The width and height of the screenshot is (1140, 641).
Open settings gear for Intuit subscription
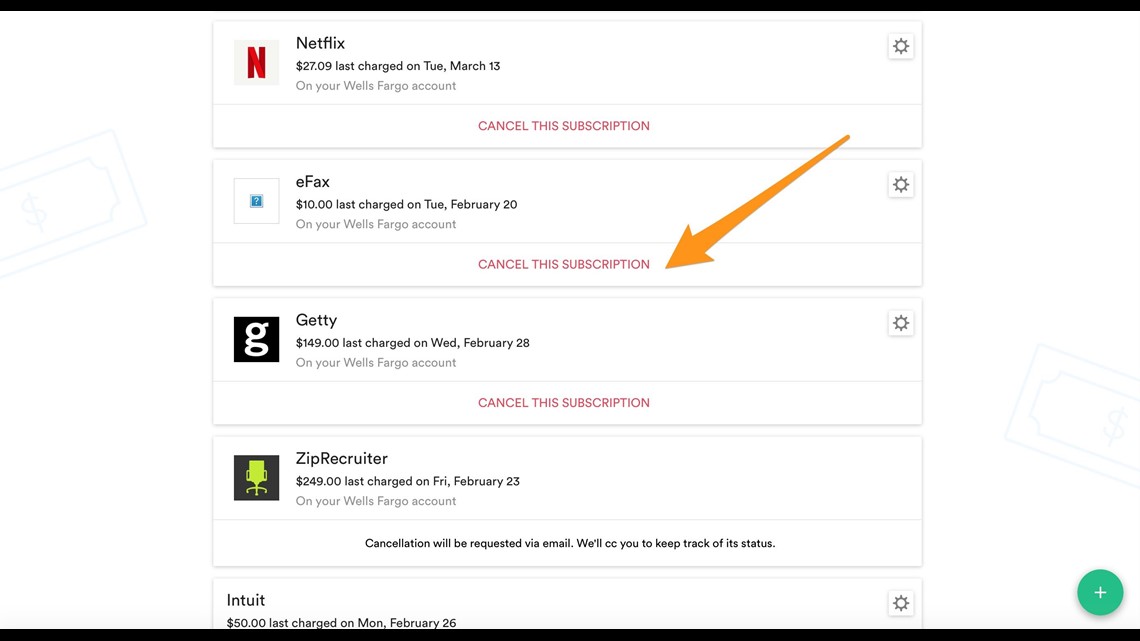(901, 603)
